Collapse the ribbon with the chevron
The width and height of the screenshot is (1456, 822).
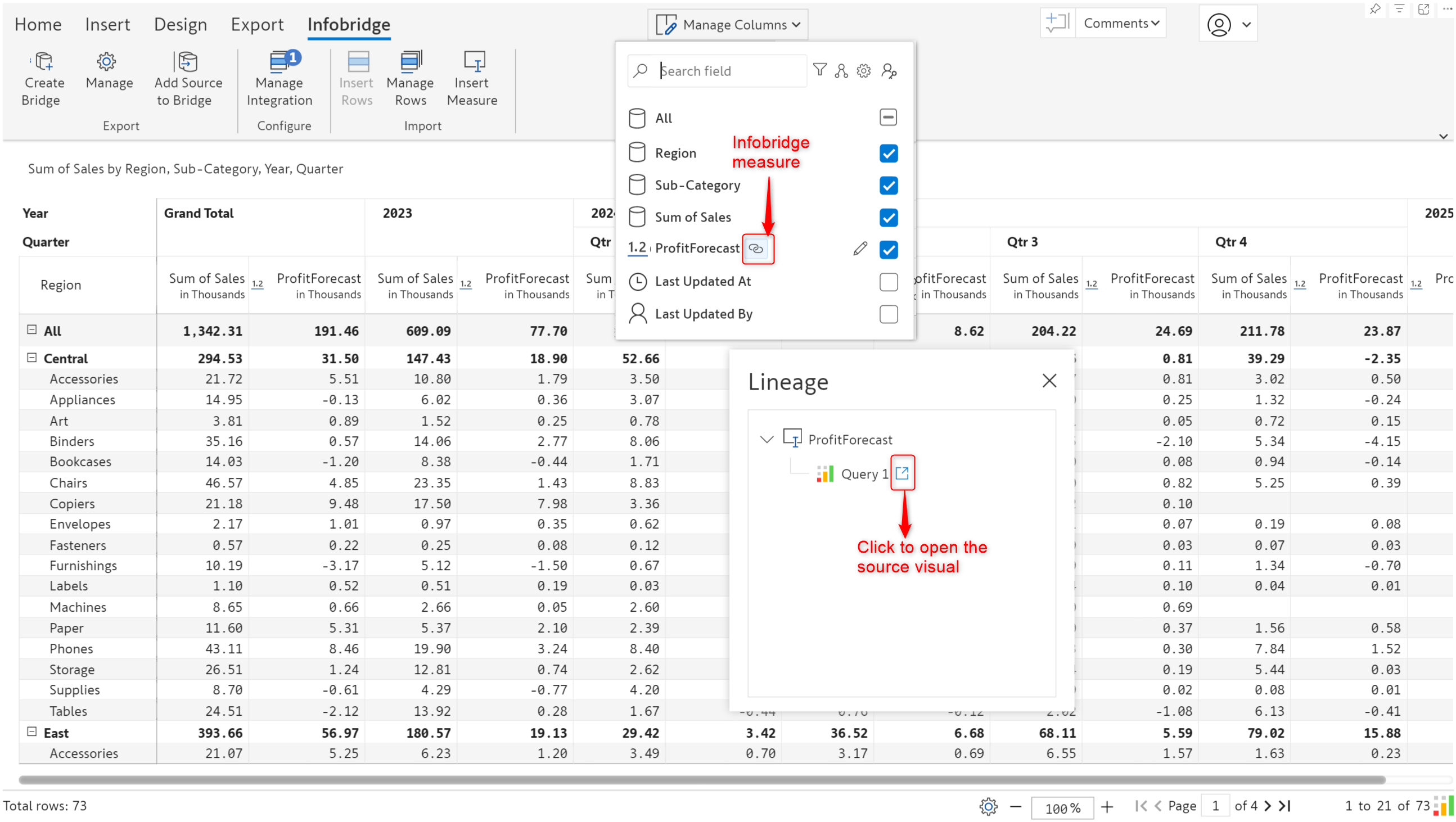click(1443, 136)
